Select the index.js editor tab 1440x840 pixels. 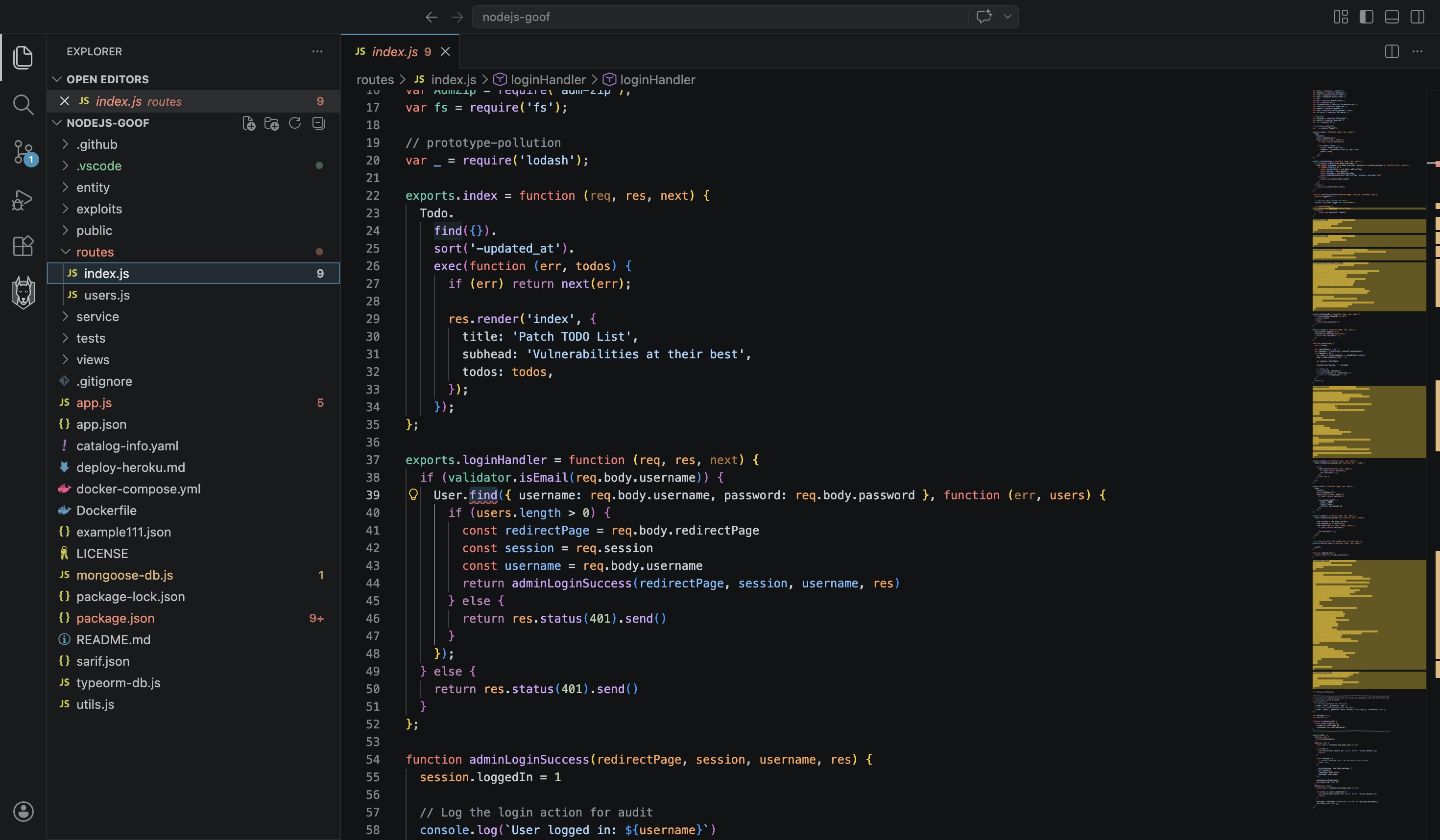click(400, 51)
